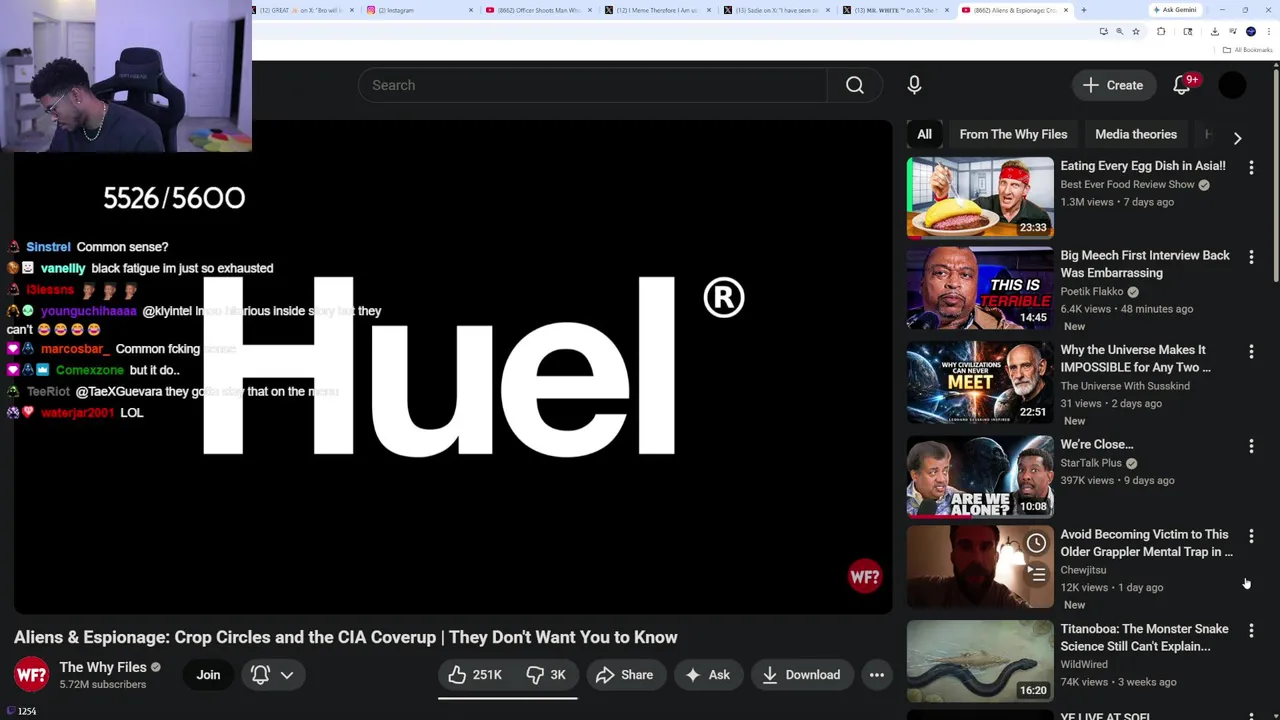Viewport: 1280px width, 720px height.
Task: Open Why Civilizations Can Never Meet thumbnail
Action: pyautogui.click(x=980, y=382)
